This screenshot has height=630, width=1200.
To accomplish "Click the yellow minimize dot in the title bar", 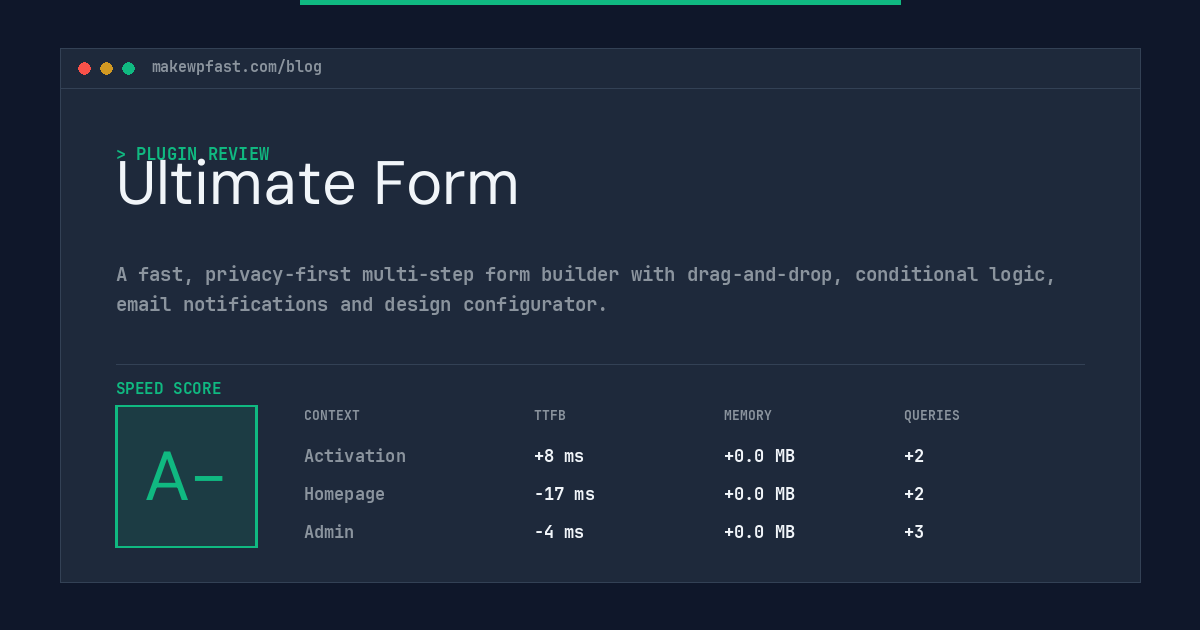I will pos(106,68).
